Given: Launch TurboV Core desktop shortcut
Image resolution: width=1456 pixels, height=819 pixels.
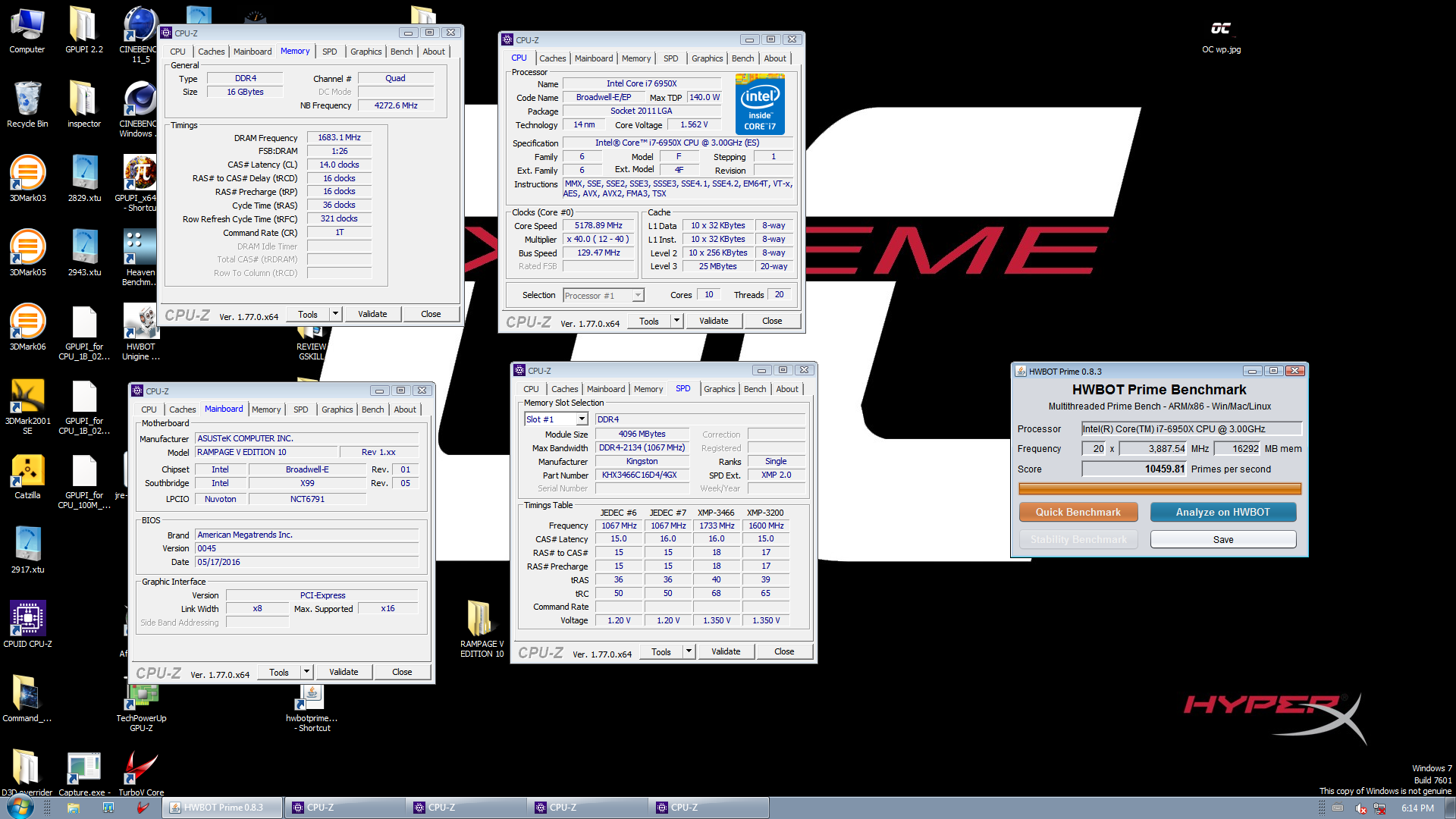Looking at the screenshot, I should [x=141, y=773].
